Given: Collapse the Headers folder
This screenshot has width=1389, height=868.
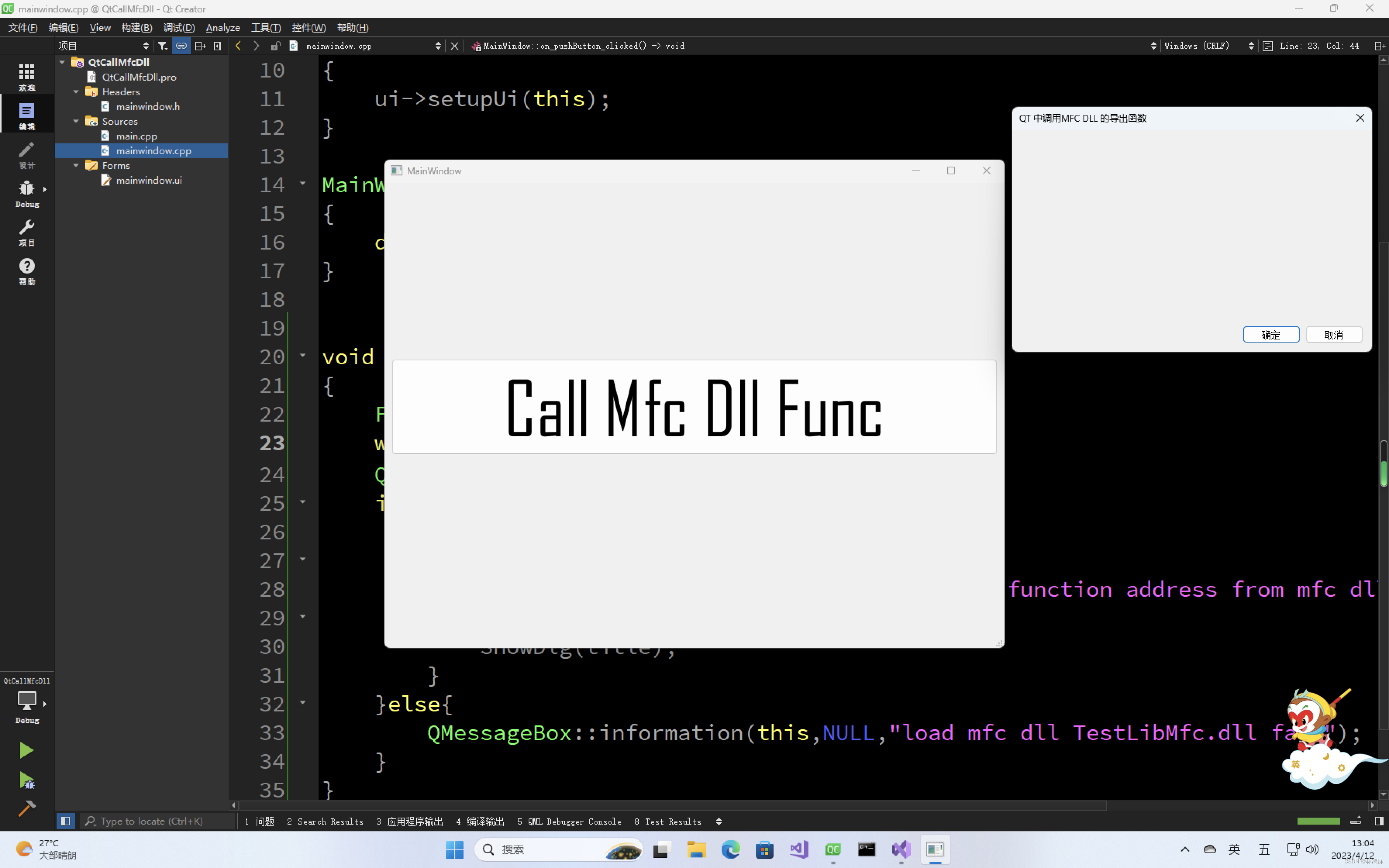Looking at the screenshot, I should 76,92.
